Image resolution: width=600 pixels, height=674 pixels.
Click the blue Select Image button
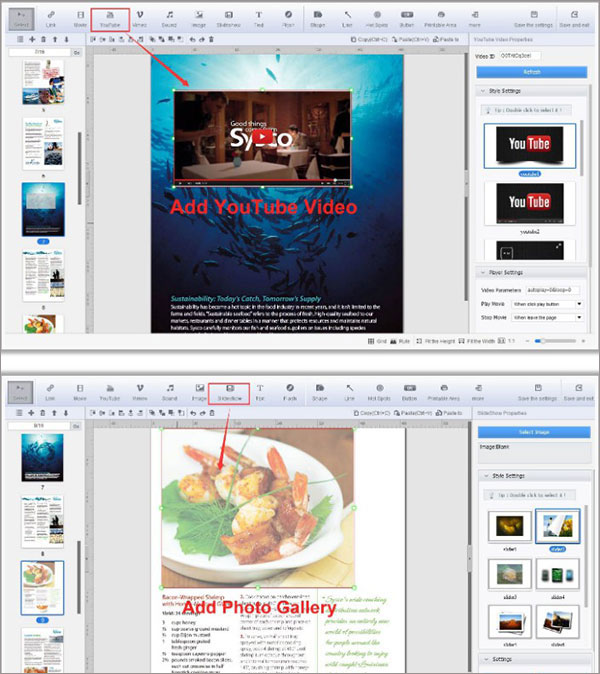point(534,432)
